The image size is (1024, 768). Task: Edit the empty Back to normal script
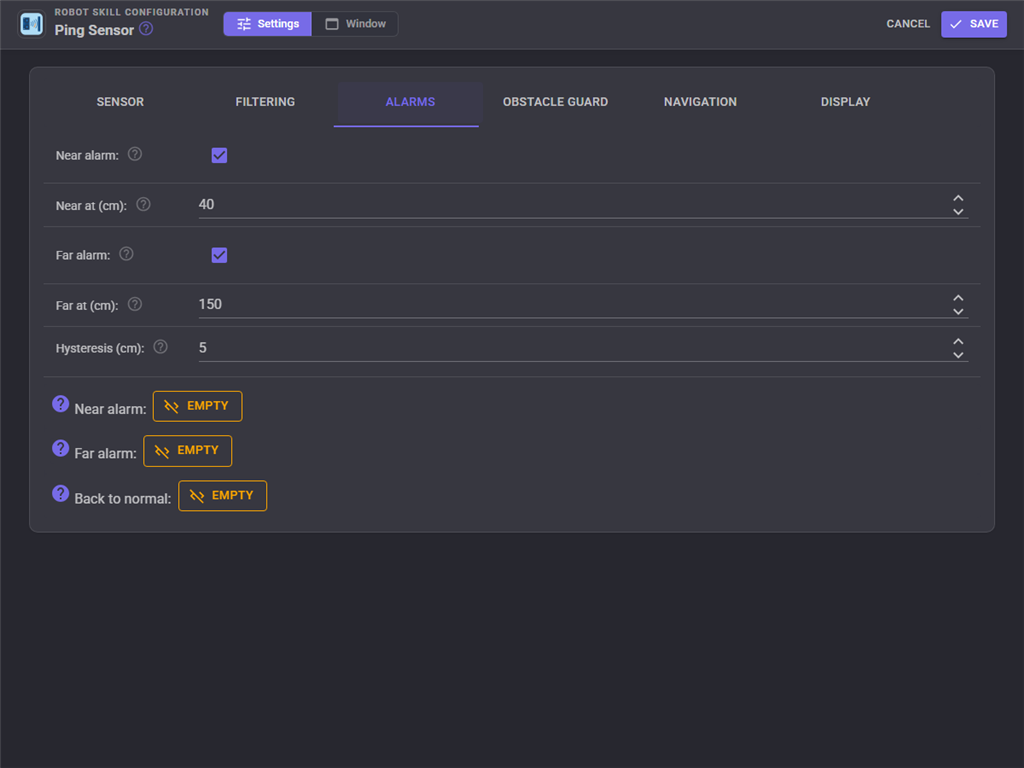[x=222, y=496]
